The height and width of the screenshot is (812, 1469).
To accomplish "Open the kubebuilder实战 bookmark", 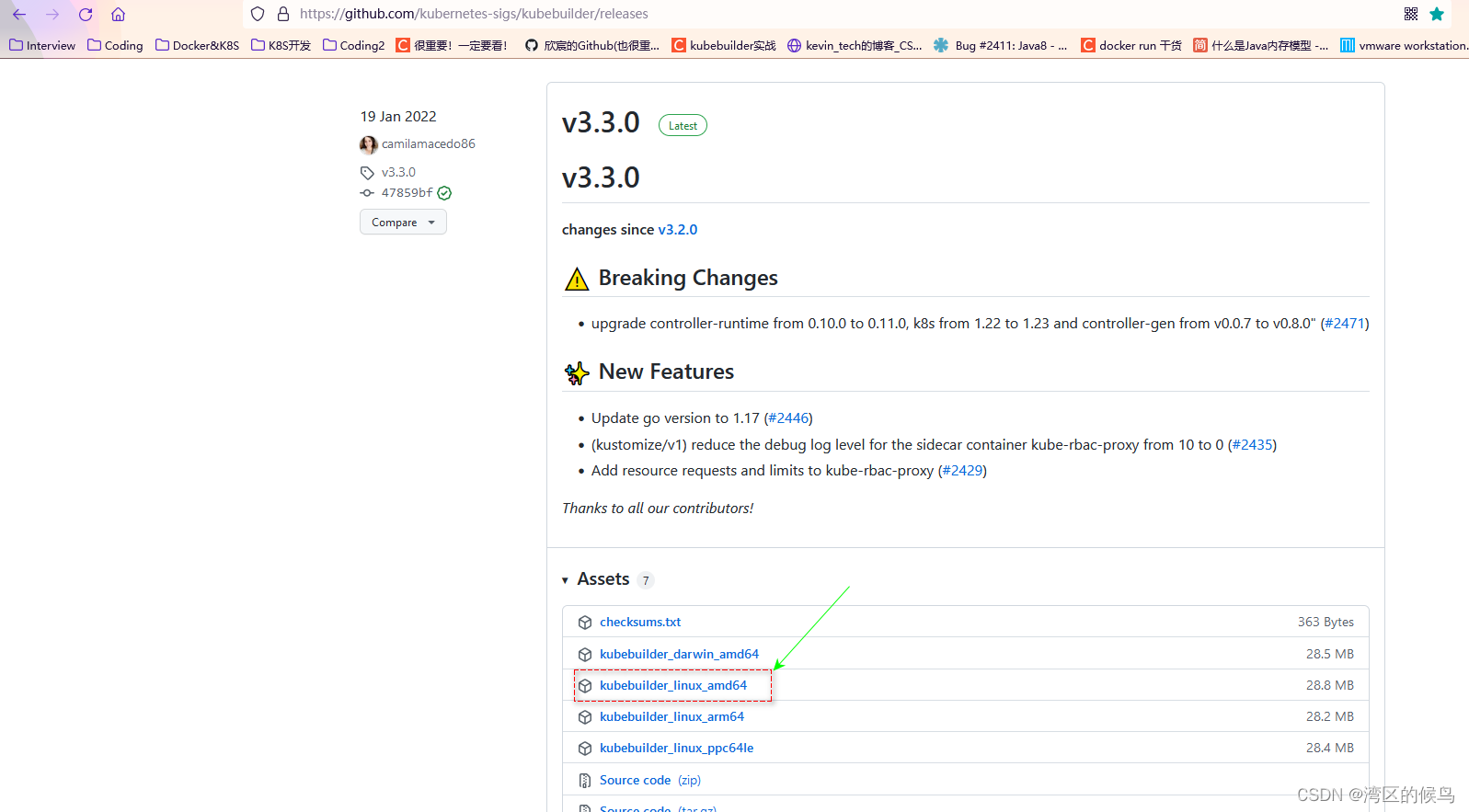I will point(724,45).
